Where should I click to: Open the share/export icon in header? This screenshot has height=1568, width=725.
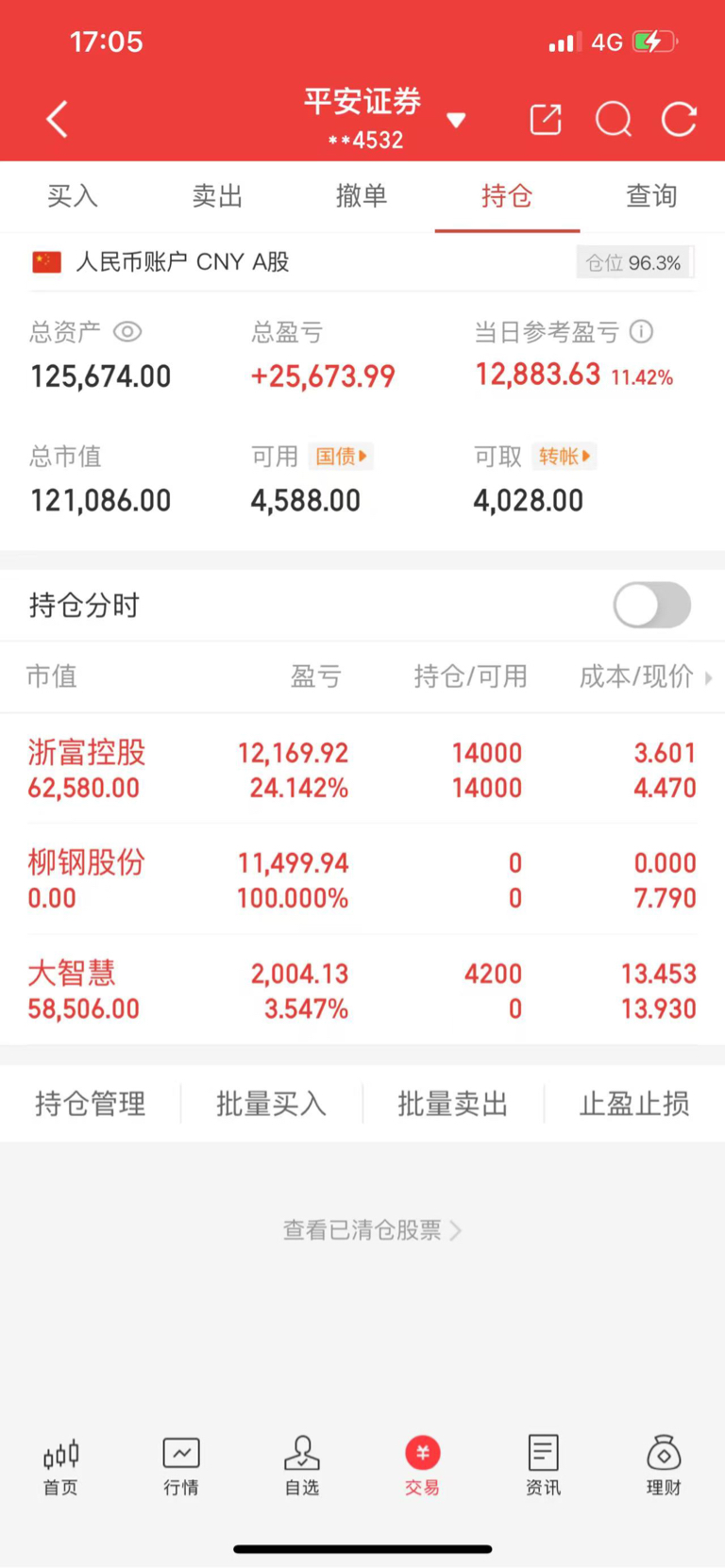click(x=546, y=120)
